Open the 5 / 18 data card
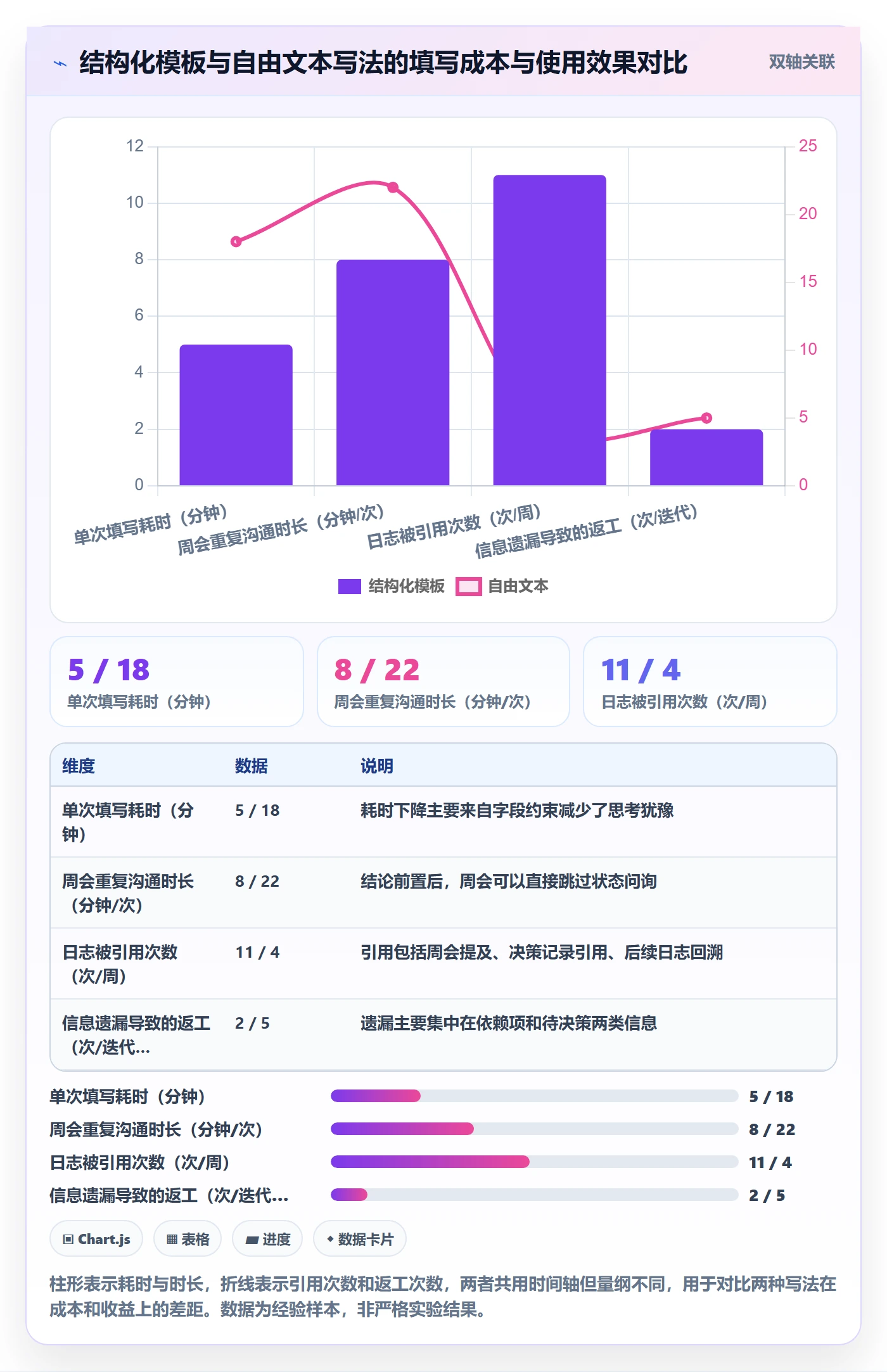Image resolution: width=887 pixels, height=1372 pixels. tap(177, 682)
